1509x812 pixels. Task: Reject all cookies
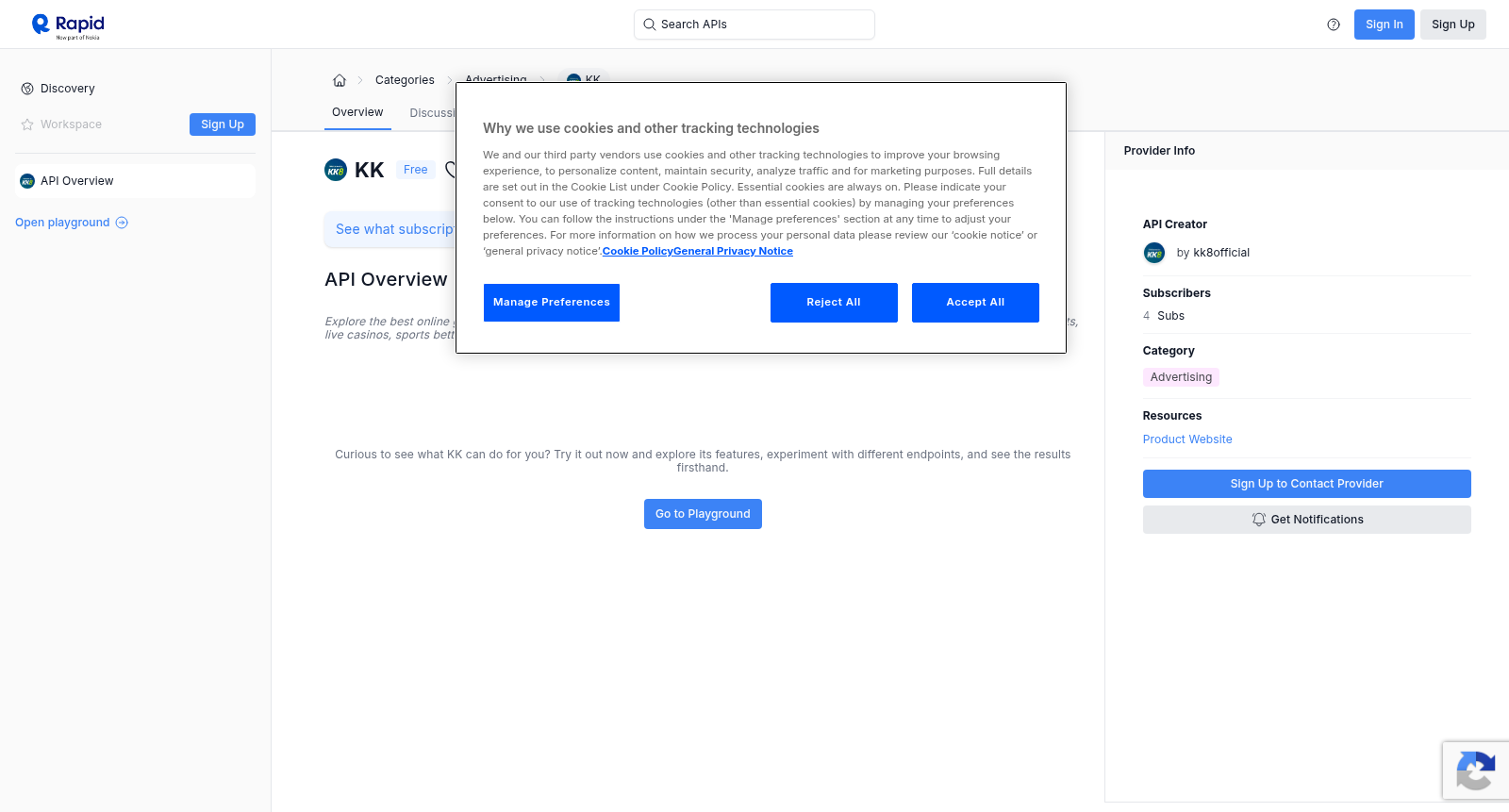tap(834, 303)
